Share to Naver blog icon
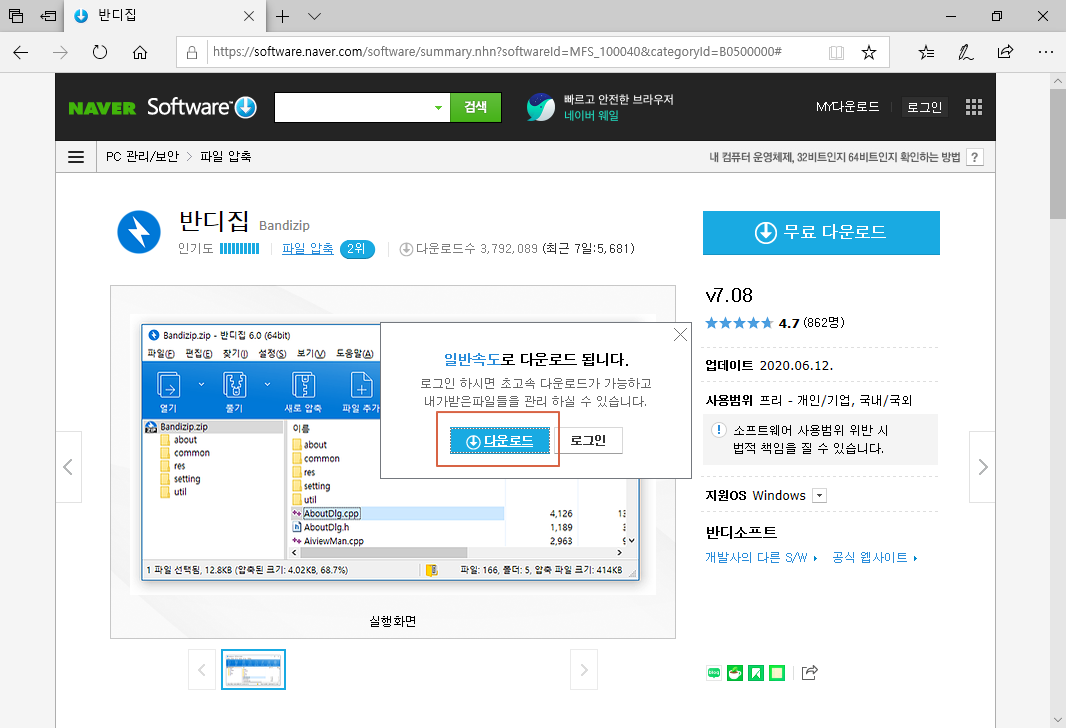This screenshot has height=728, width=1066. 714,673
